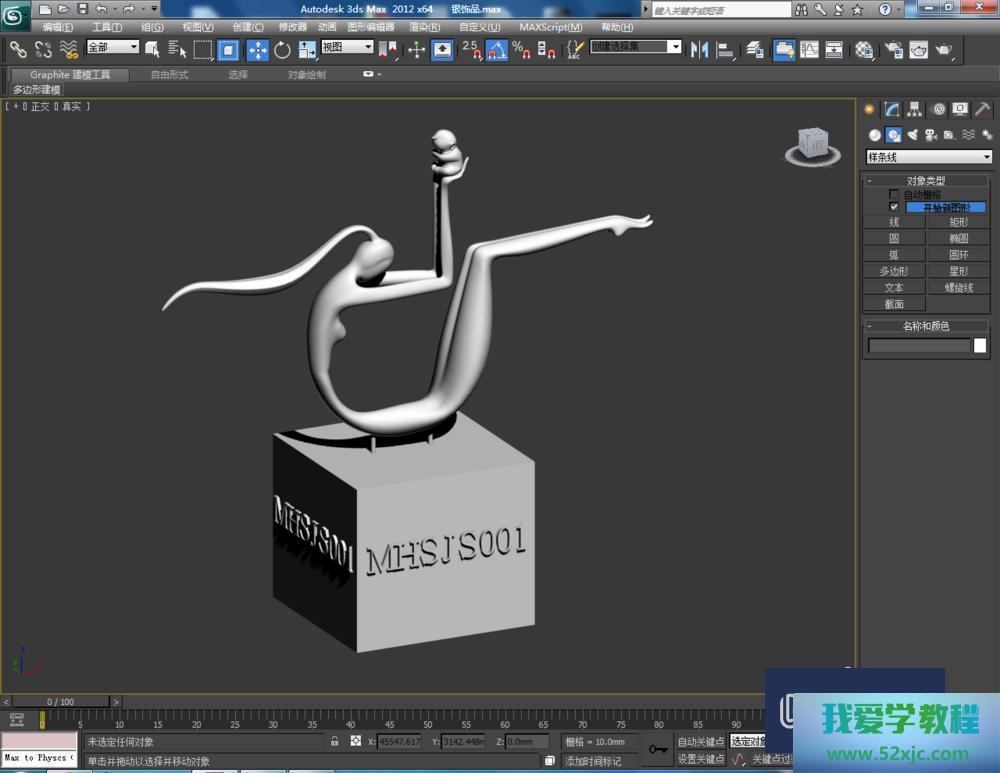This screenshot has height=773, width=1000.
Task: Uncheck the 开始新图形 checkbox
Action: coord(894,207)
